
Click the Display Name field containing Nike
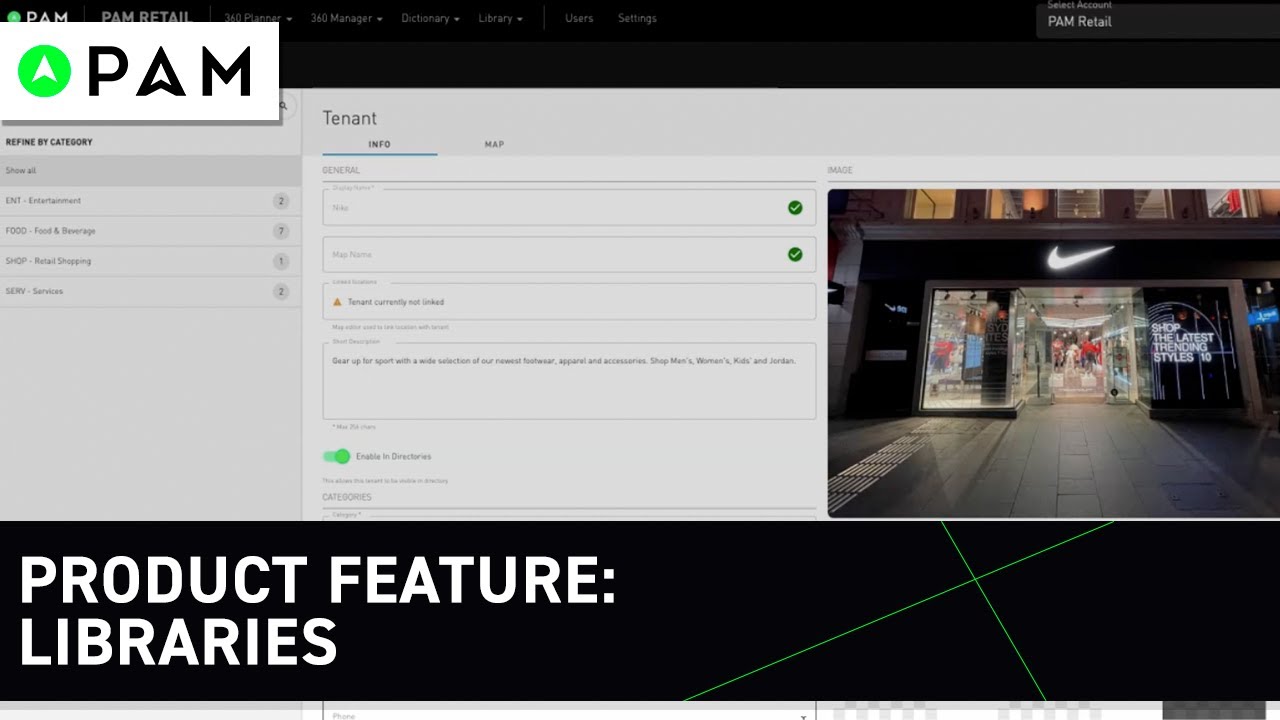(x=569, y=208)
